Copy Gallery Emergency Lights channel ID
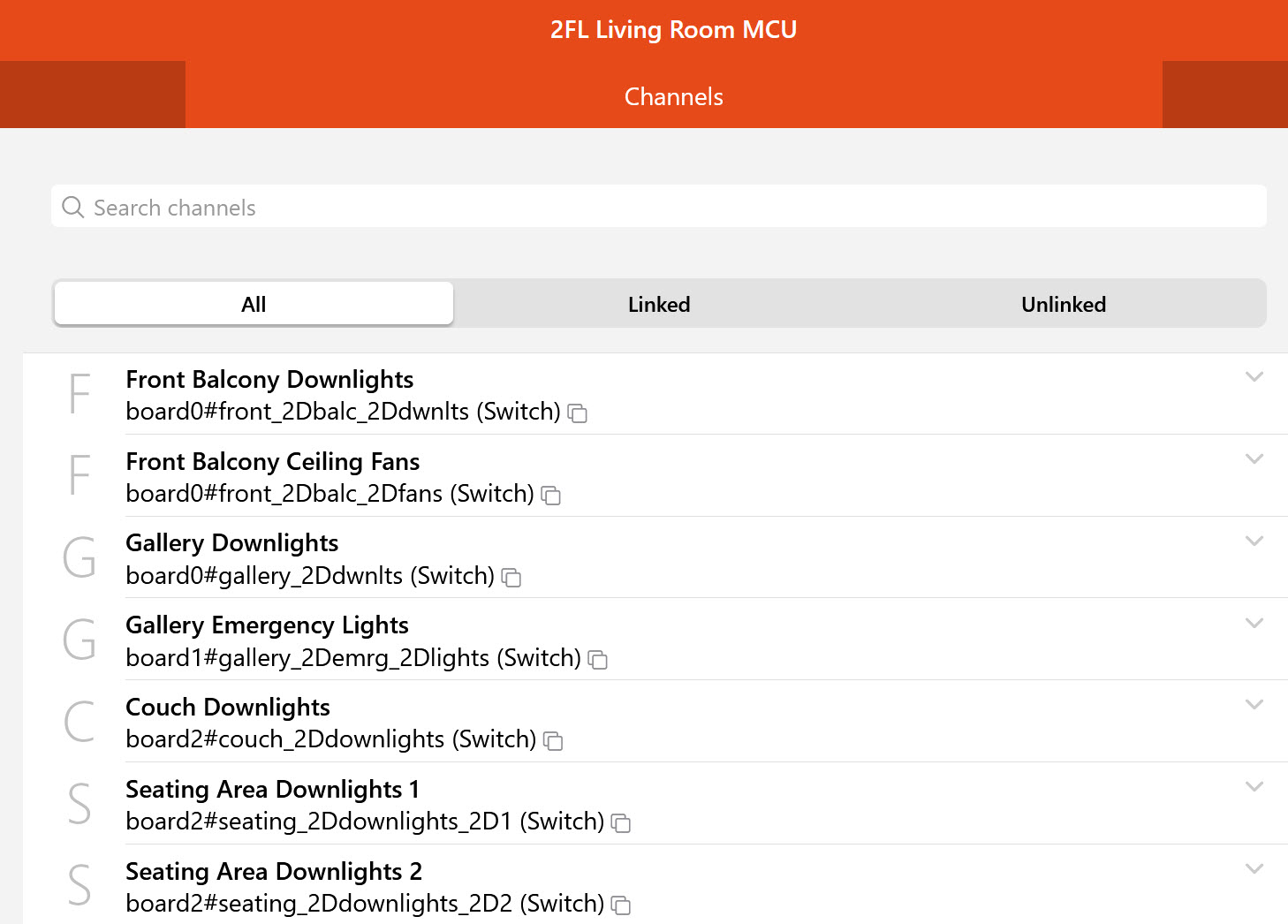Viewport: 1288px width, 924px height. (x=598, y=660)
